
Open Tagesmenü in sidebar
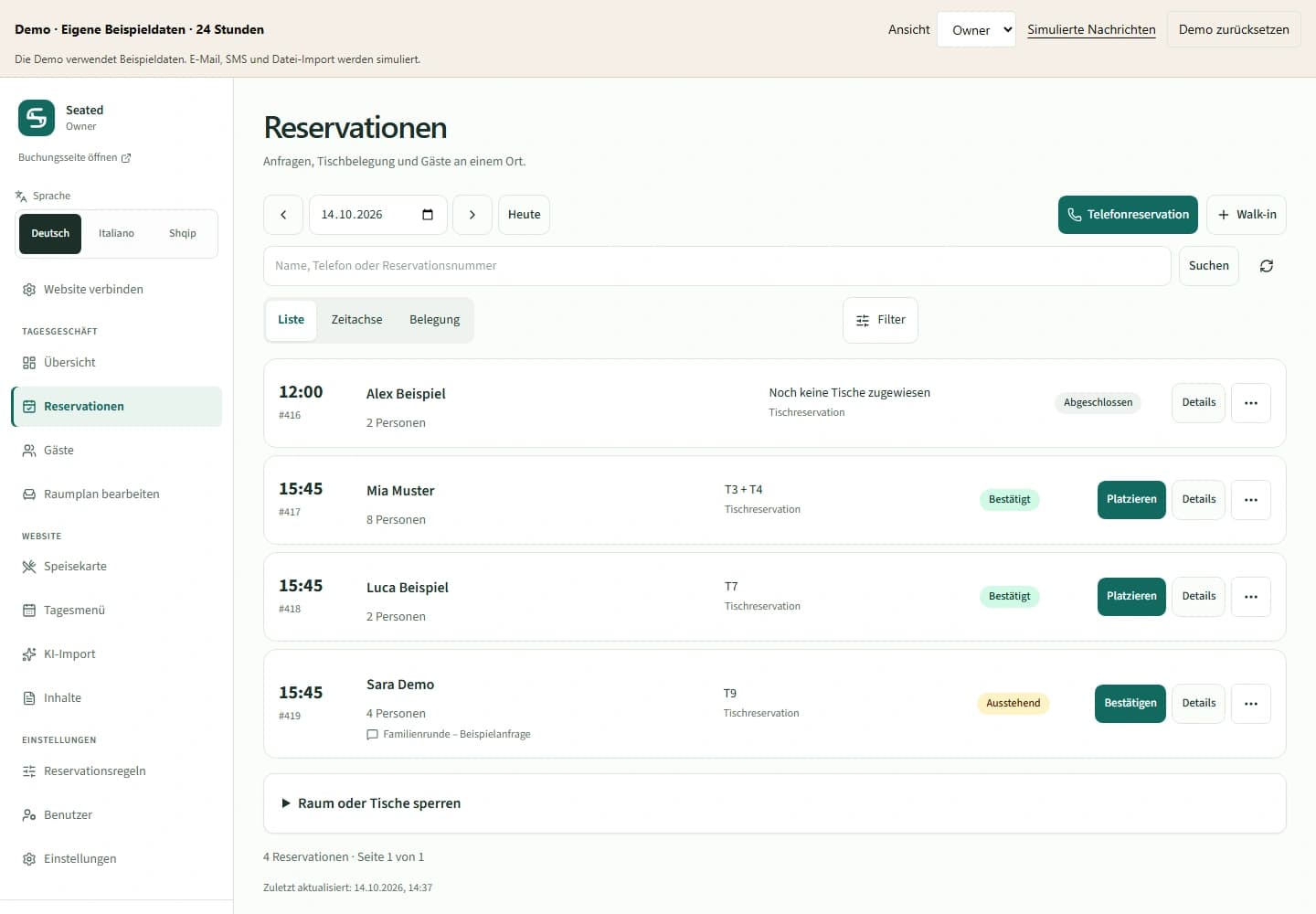(x=116, y=611)
